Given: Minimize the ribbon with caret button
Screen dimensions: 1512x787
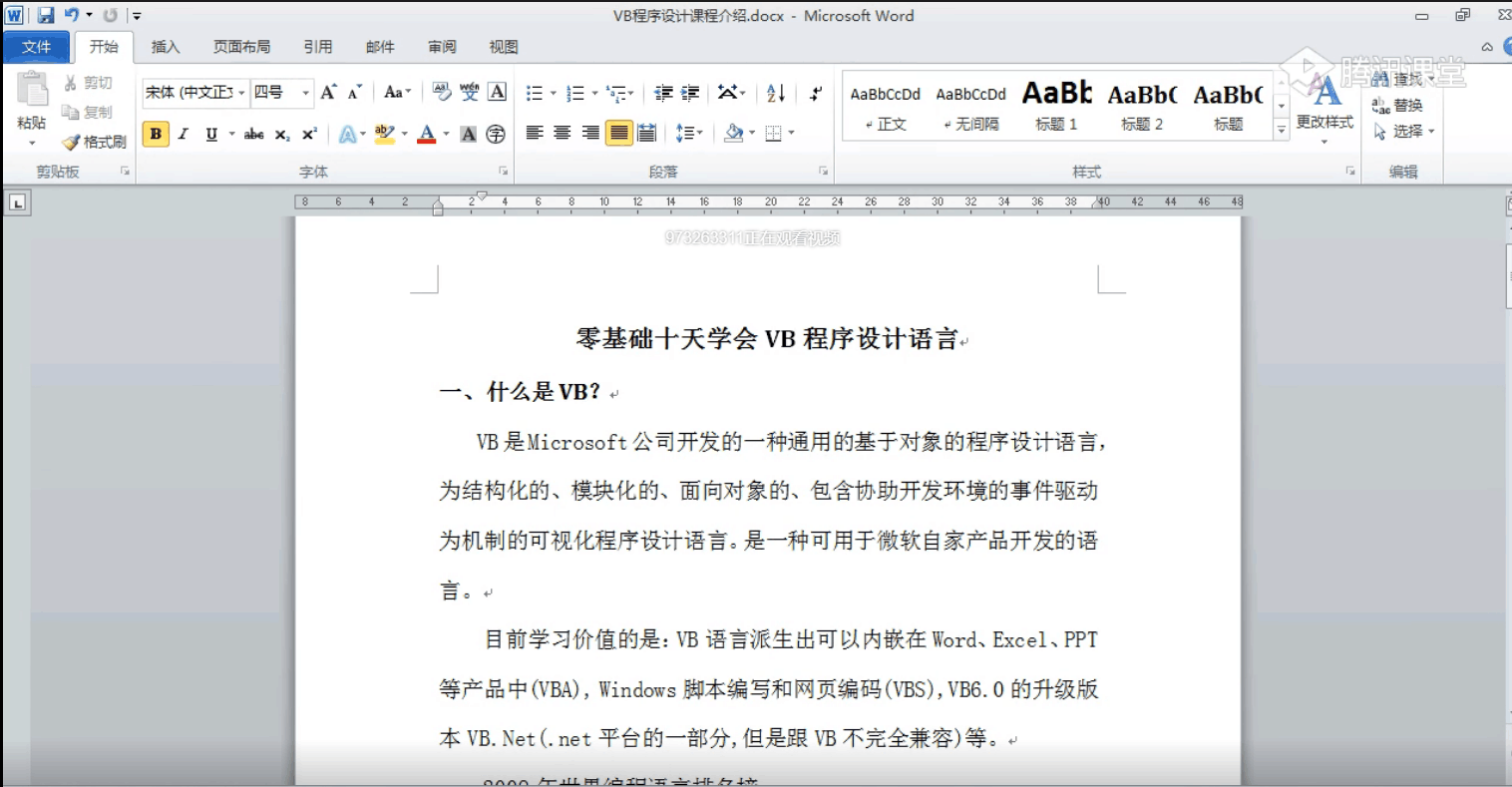Looking at the screenshot, I should pos(1487,46).
